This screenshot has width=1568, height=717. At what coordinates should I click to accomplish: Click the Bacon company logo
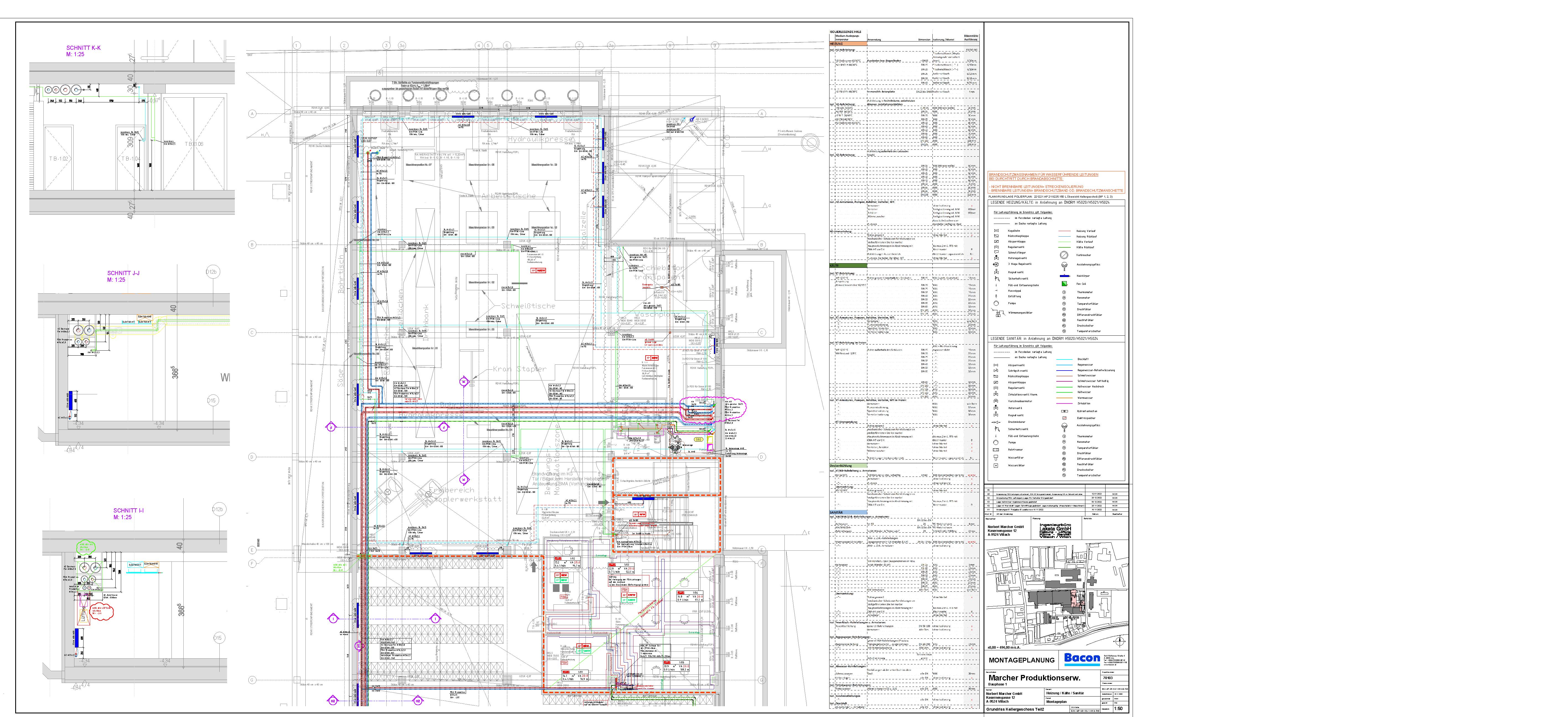click(x=1082, y=658)
